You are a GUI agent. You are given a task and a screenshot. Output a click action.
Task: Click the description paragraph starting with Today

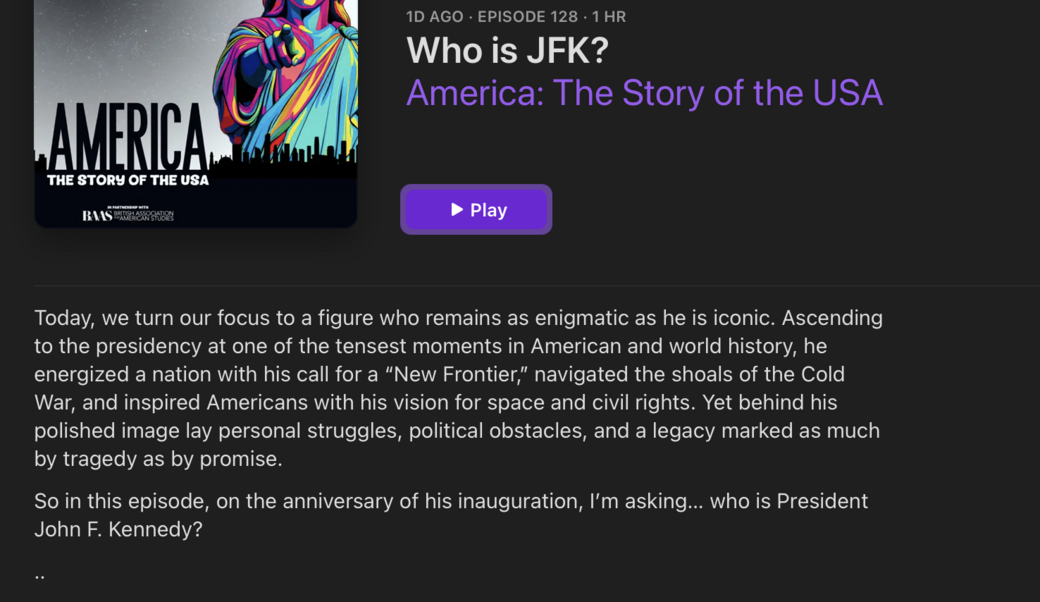(458, 388)
